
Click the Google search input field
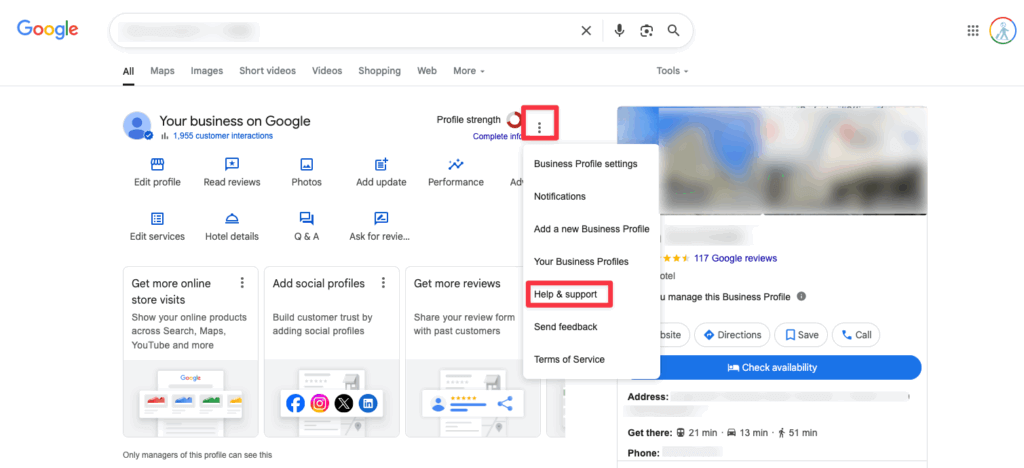tap(346, 31)
